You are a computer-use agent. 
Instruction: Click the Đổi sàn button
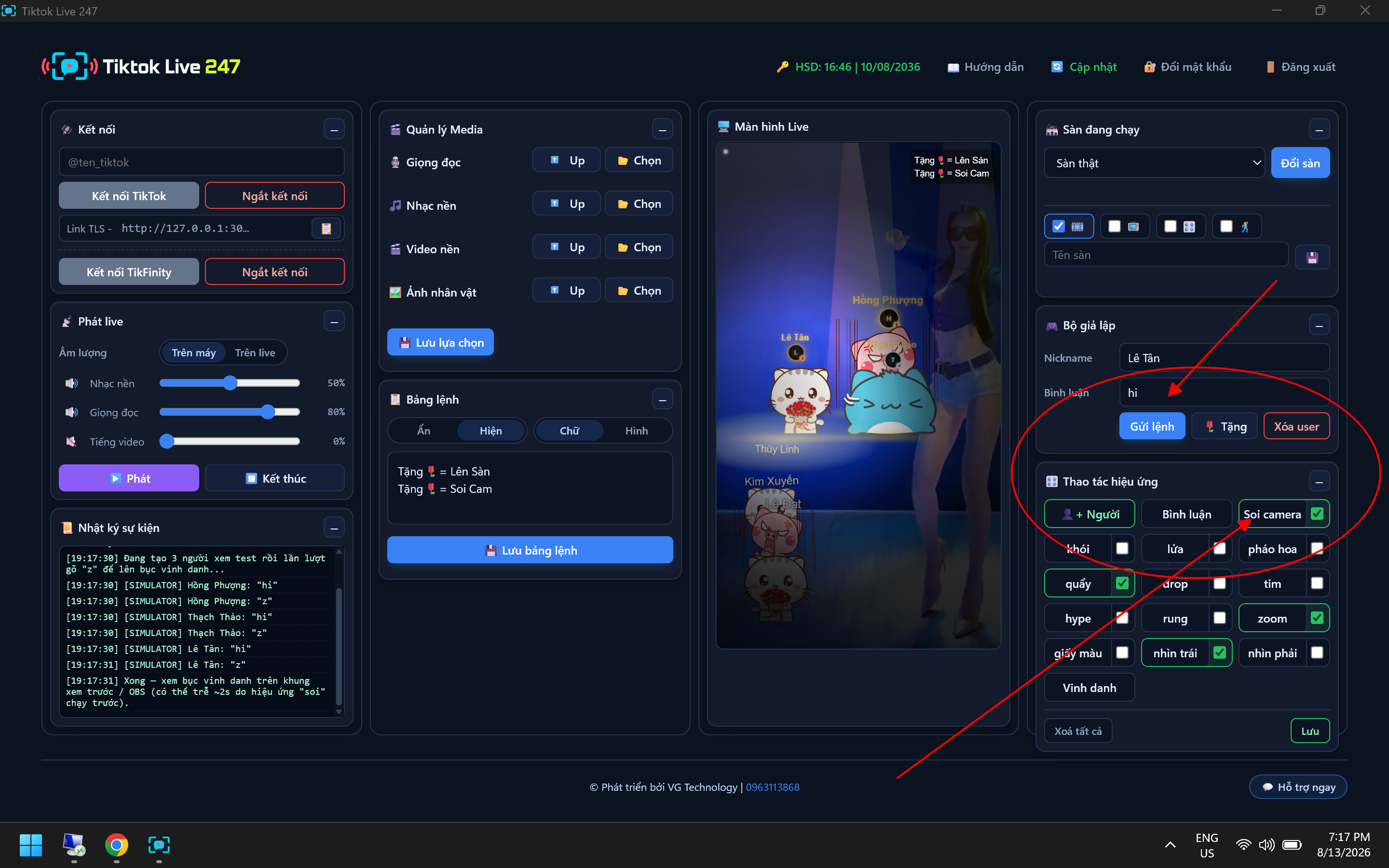[x=1300, y=163]
